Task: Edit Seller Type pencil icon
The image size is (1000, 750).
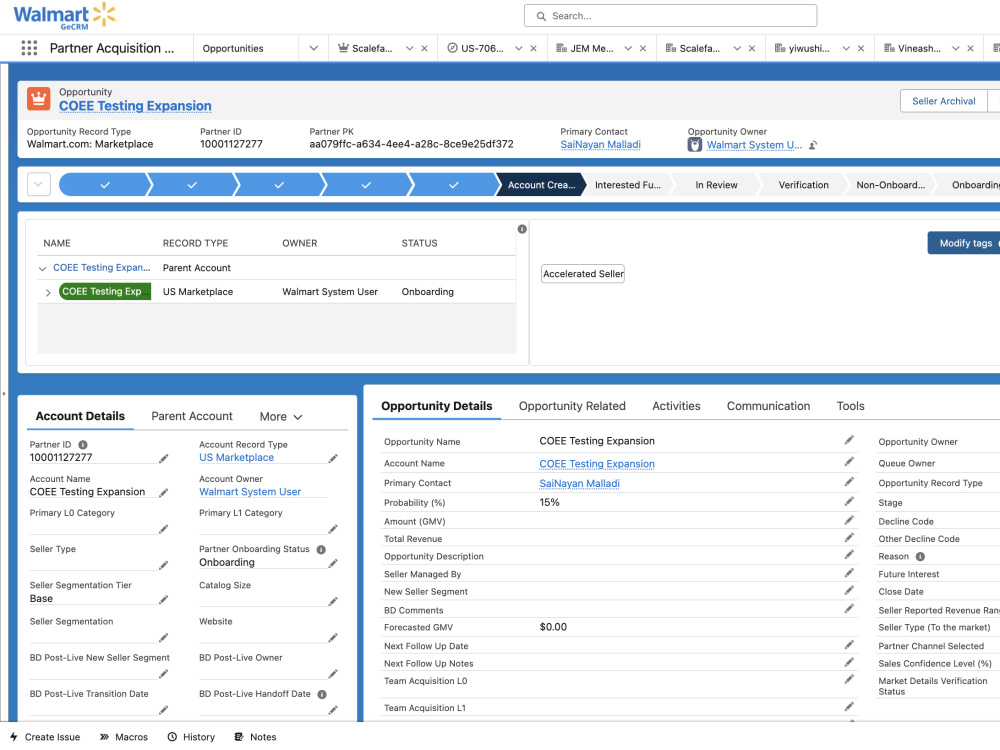Action: 164,565
